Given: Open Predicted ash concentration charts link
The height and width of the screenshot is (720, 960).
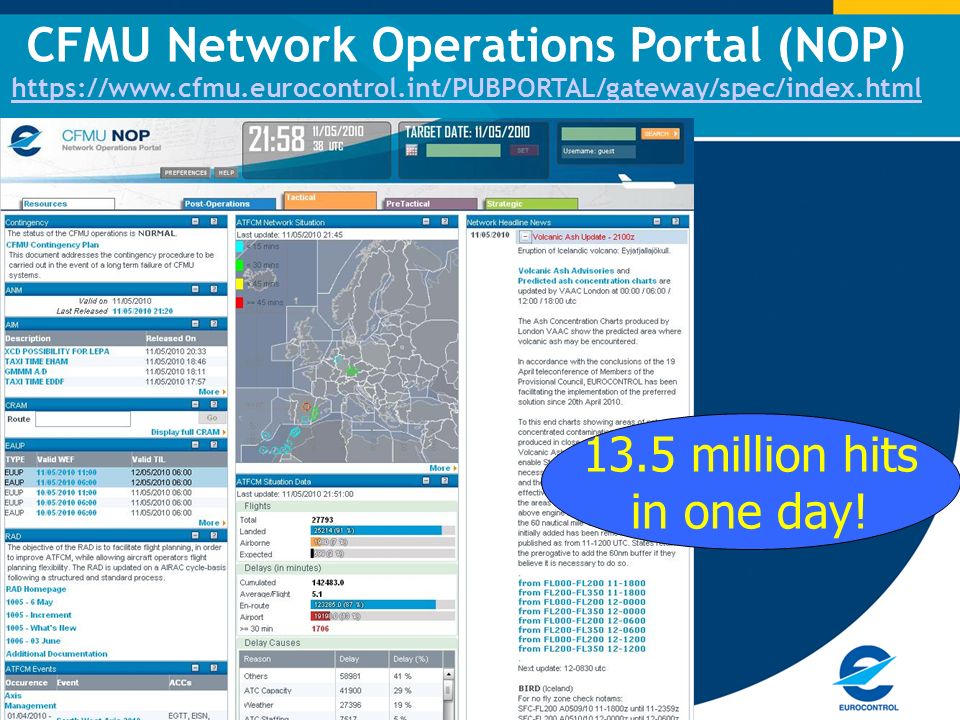Looking at the screenshot, I should tap(587, 281).
